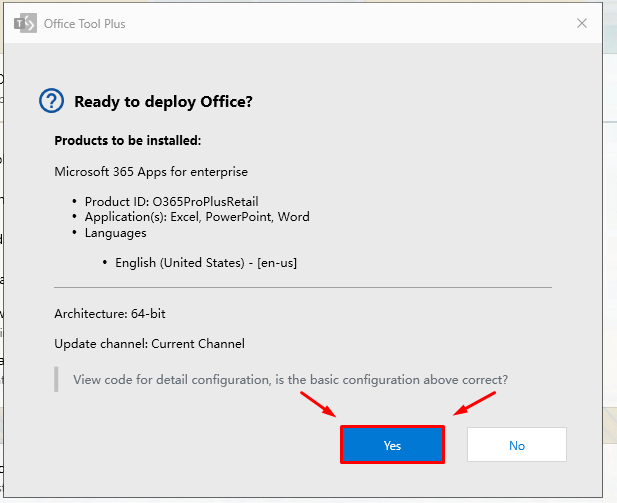Screen dimensions: 617x503
Task: Click the Update channel: Current Channel text
Action: pos(149,343)
